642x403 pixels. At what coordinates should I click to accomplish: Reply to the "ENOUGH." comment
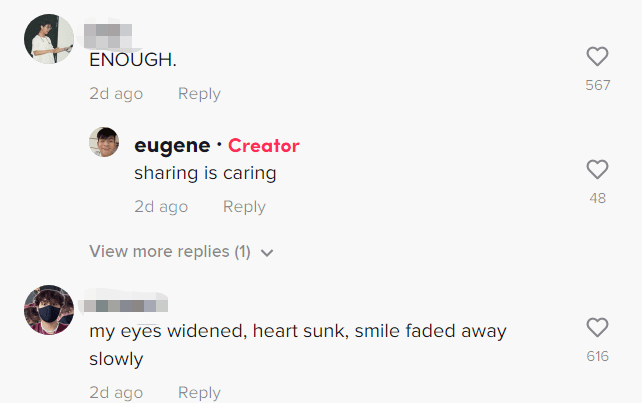click(199, 93)
